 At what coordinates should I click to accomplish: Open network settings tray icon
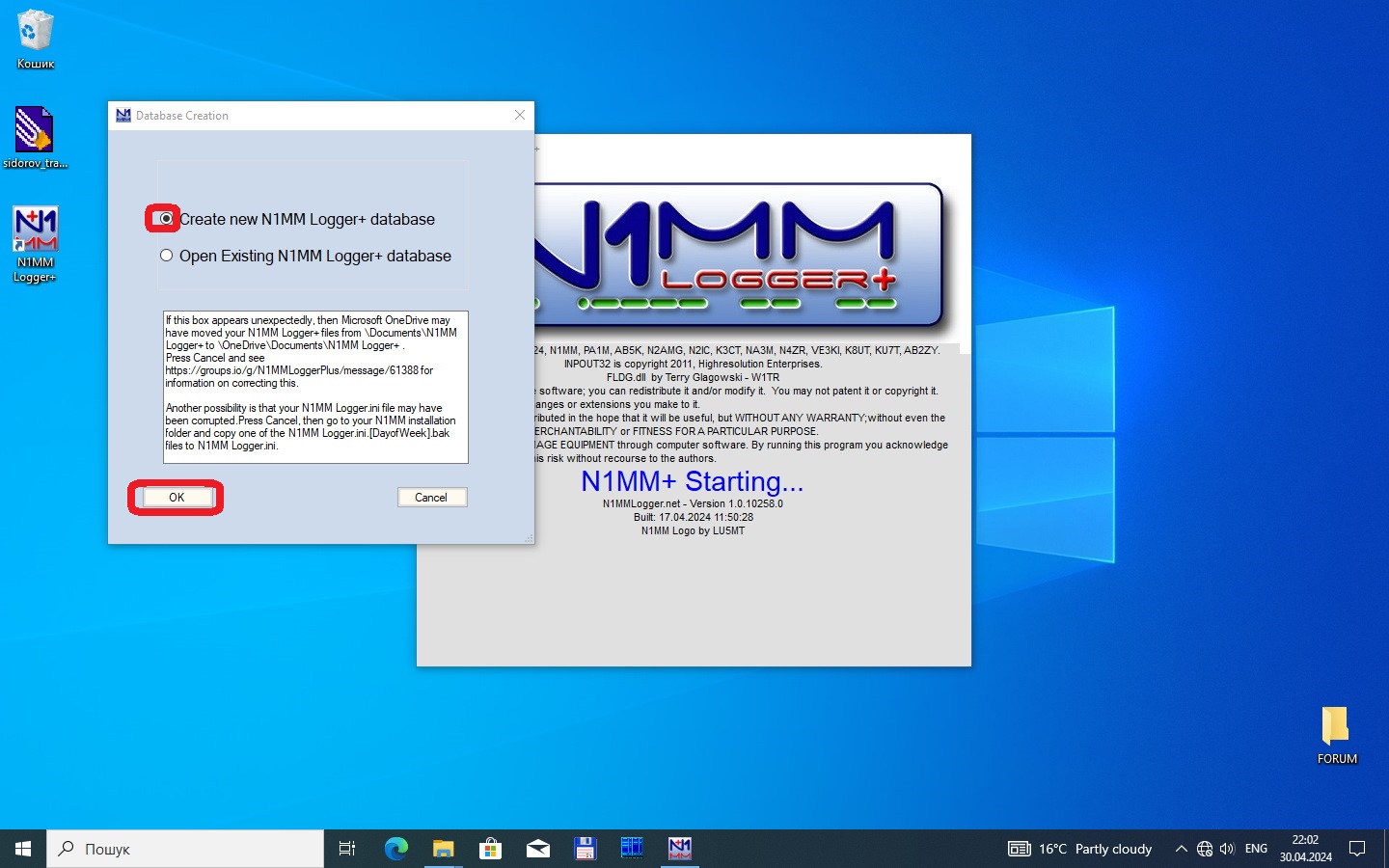pyautogui.click(x=1205, y=849)
